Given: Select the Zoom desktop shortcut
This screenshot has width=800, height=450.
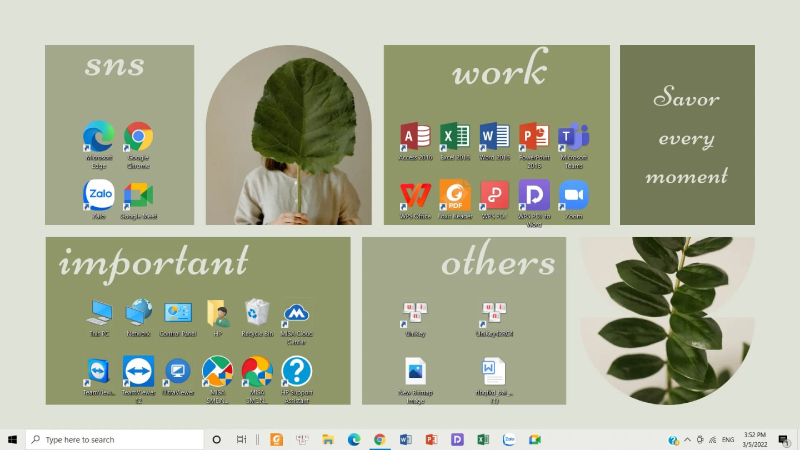Looking at the screenshot, I should click(574, 199).
